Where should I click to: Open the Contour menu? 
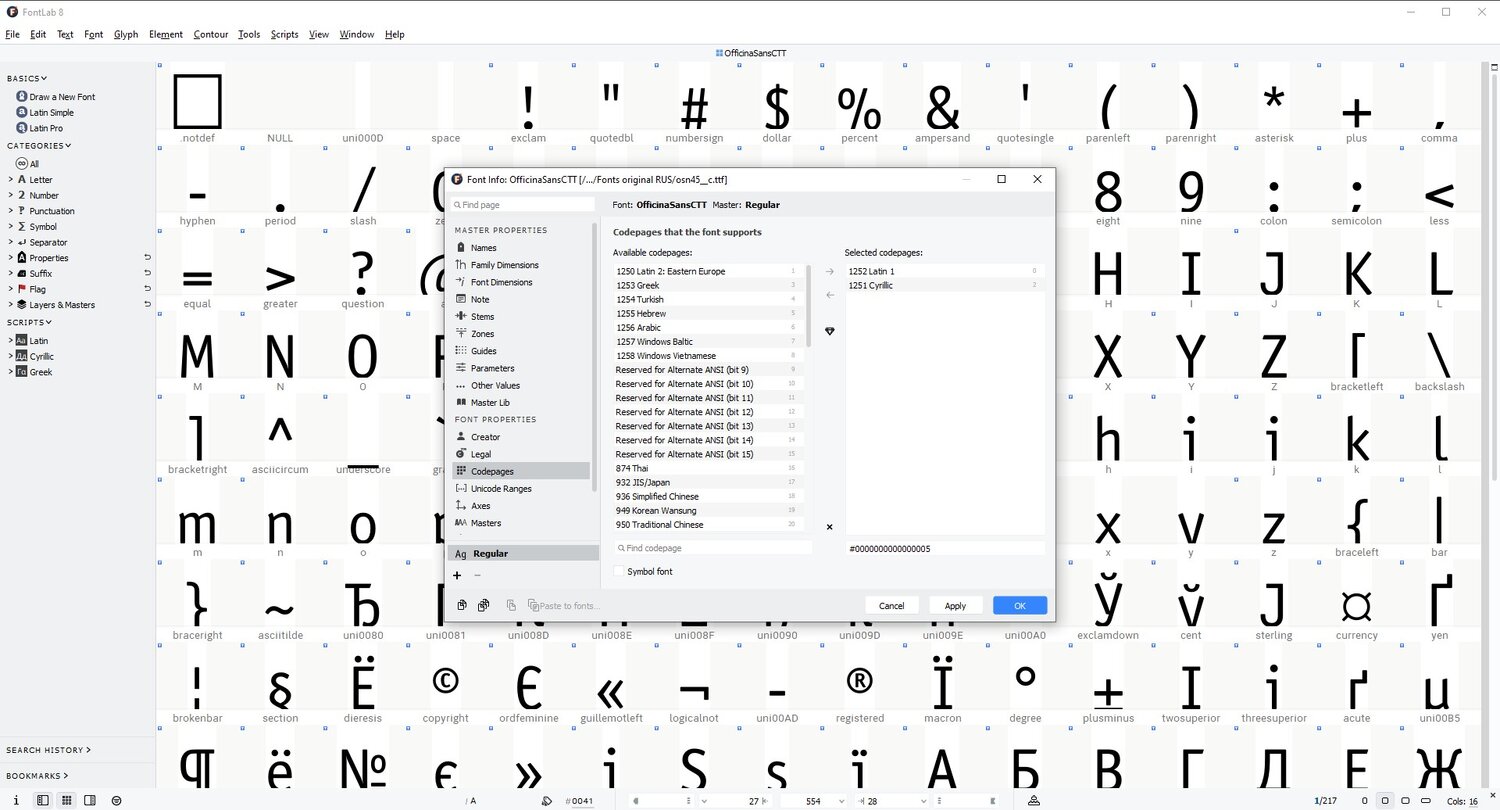[211, 34]
